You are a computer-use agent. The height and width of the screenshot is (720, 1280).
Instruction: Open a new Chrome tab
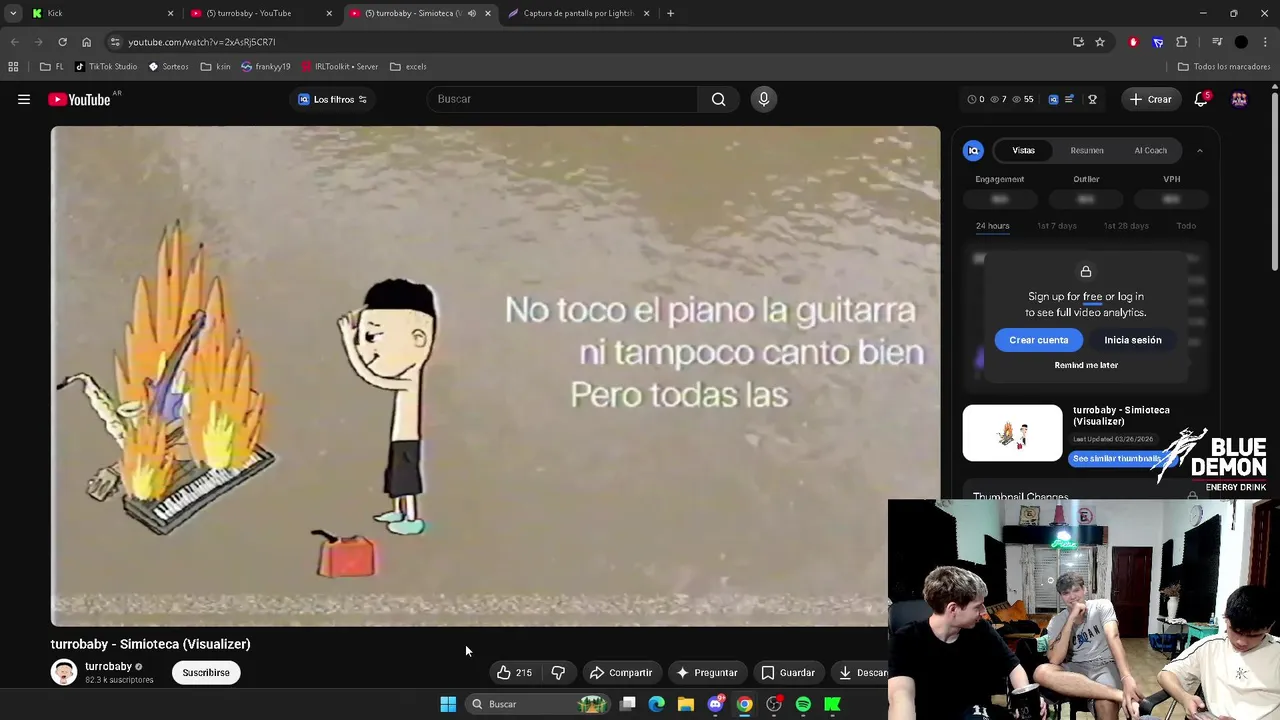[x=670, y=13]
